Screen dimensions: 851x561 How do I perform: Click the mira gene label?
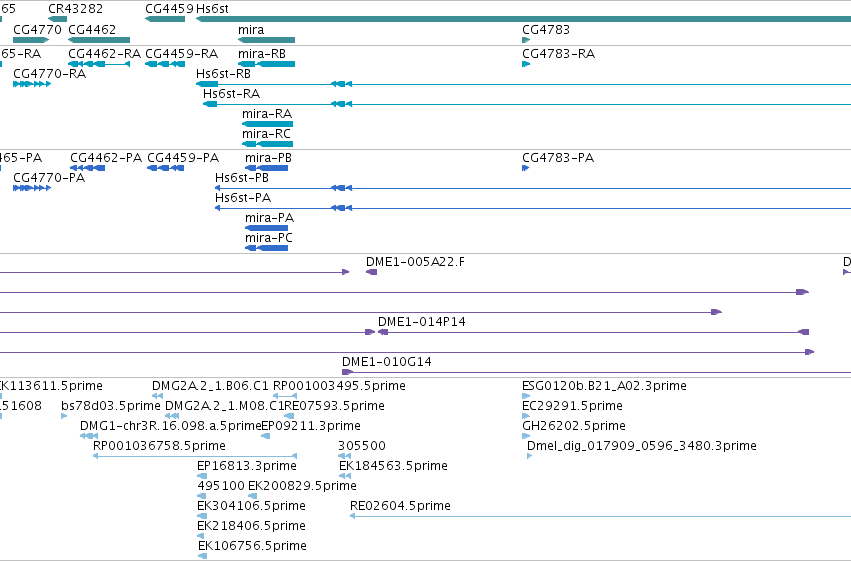click(x=251, y=29)
